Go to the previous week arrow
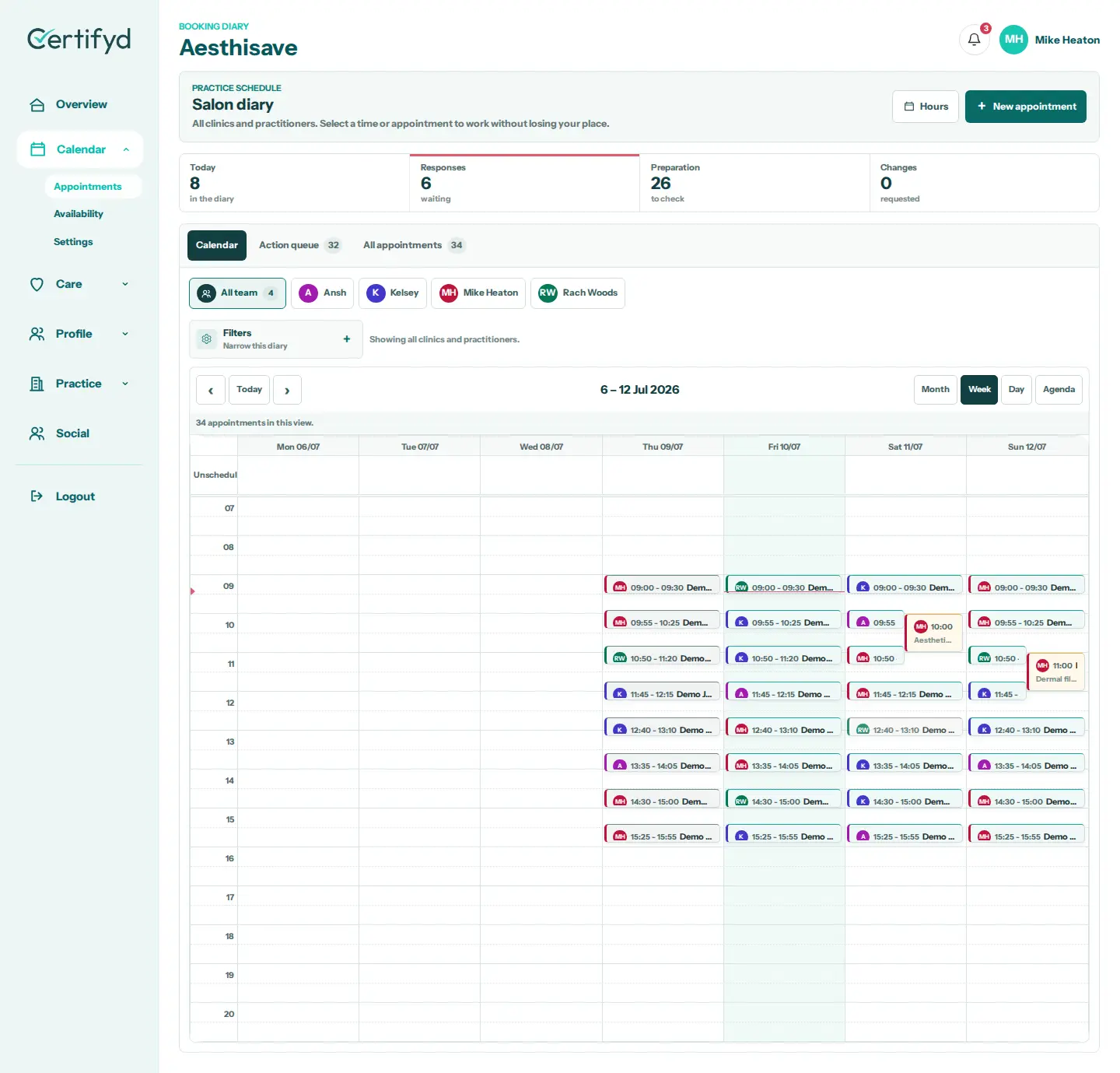Screen dimensions: 1120x1073 click(x=211, y=390)
